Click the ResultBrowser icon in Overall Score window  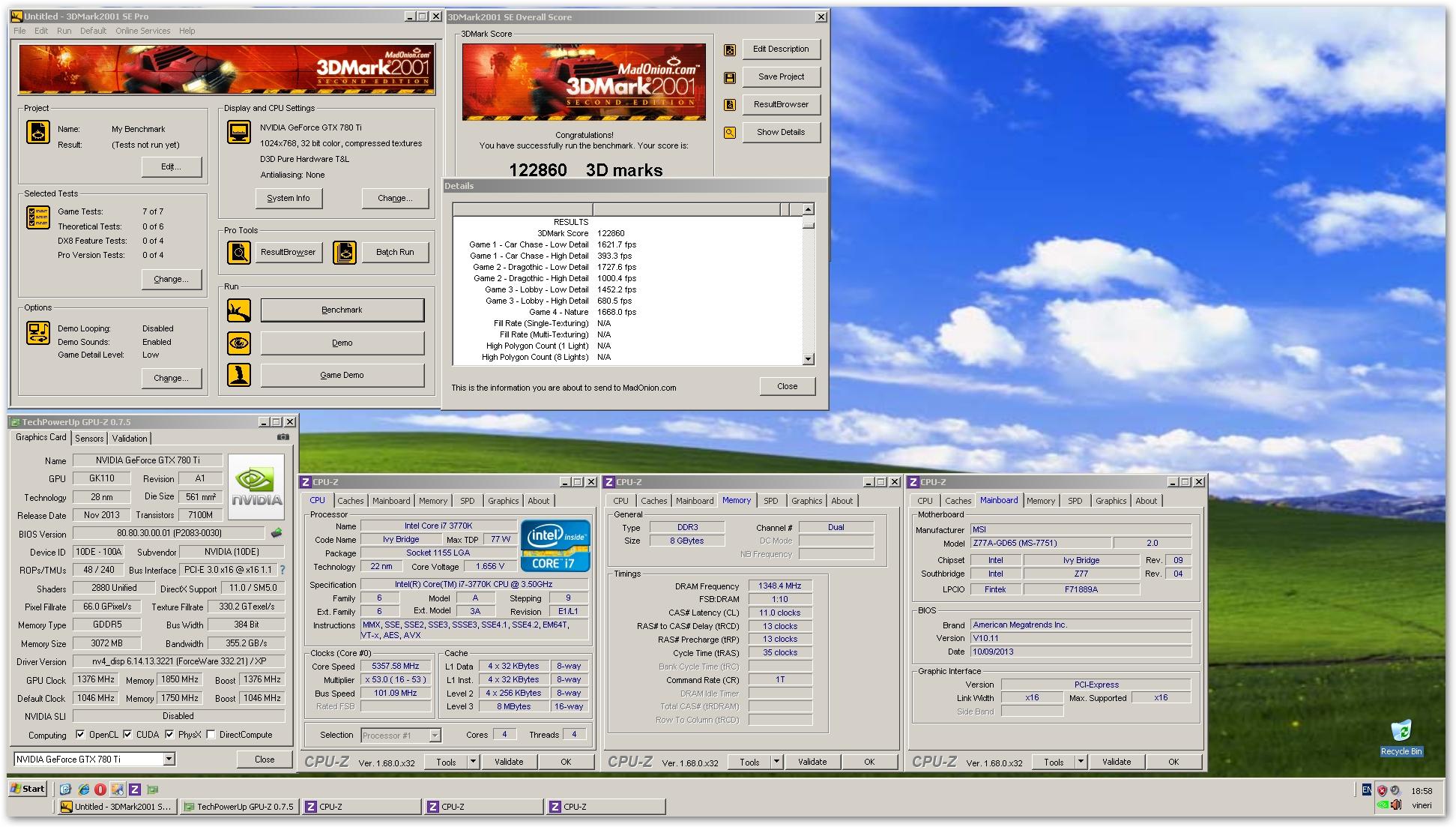[x=730, y=105]
